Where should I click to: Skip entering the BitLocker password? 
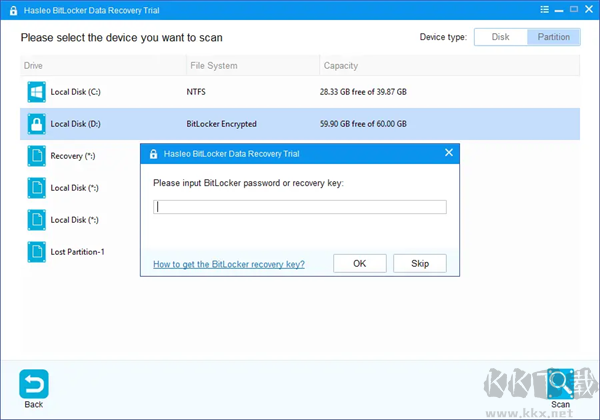420,264
